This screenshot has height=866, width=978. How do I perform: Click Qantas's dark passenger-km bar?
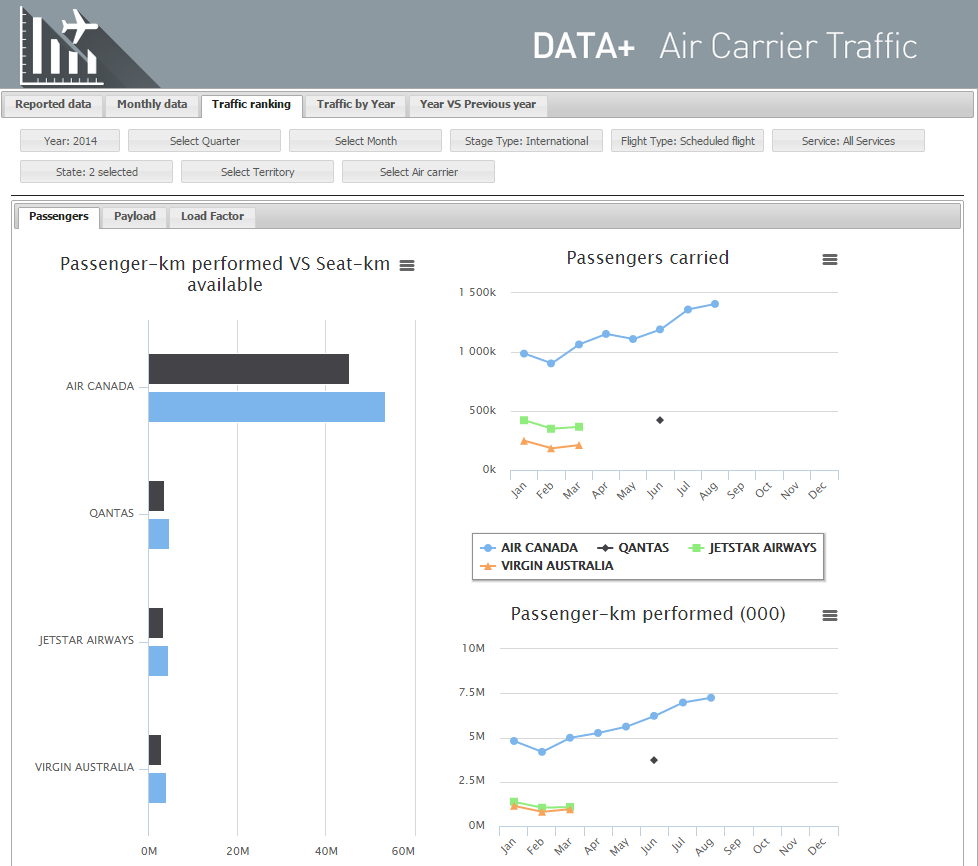click(x=157, y=496)
